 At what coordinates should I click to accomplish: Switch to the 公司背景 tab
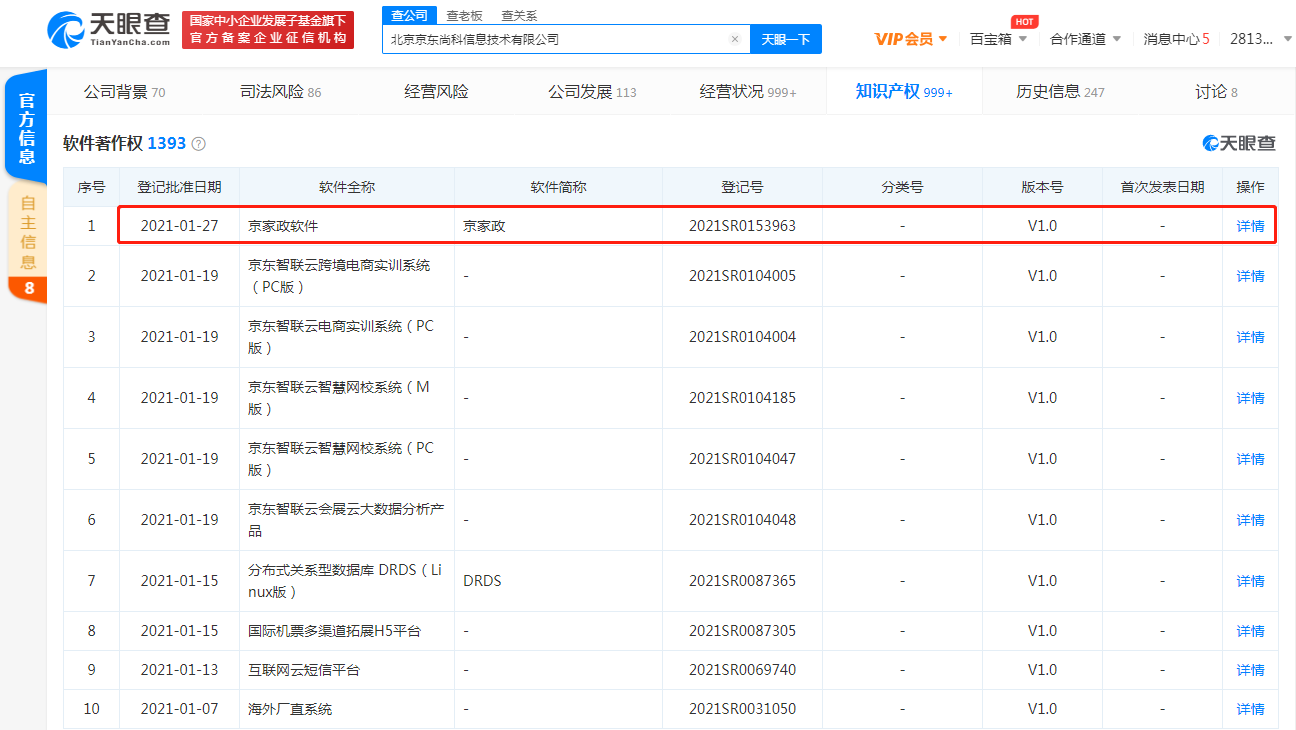point(124,92)
